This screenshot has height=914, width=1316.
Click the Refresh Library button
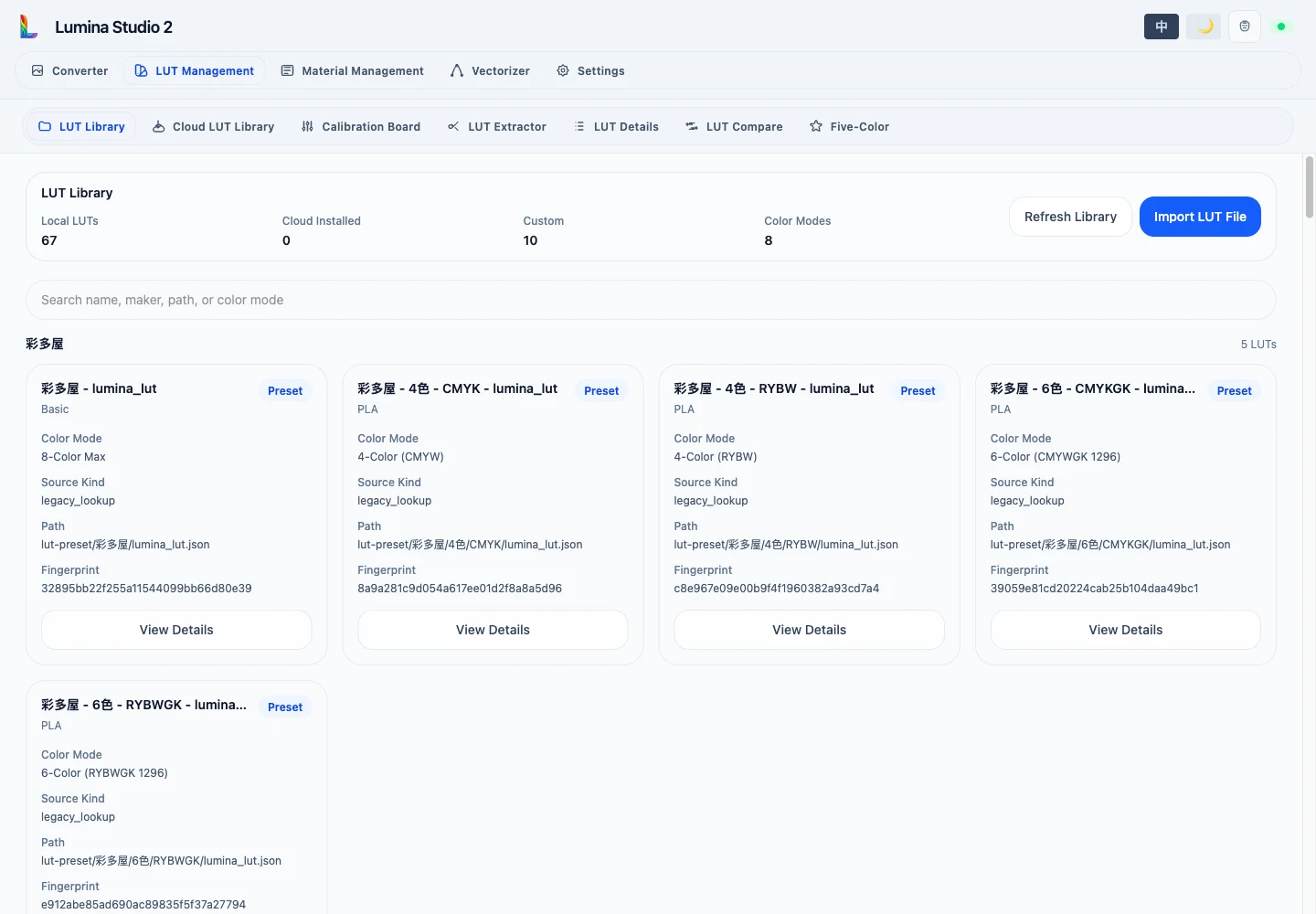1070,217
